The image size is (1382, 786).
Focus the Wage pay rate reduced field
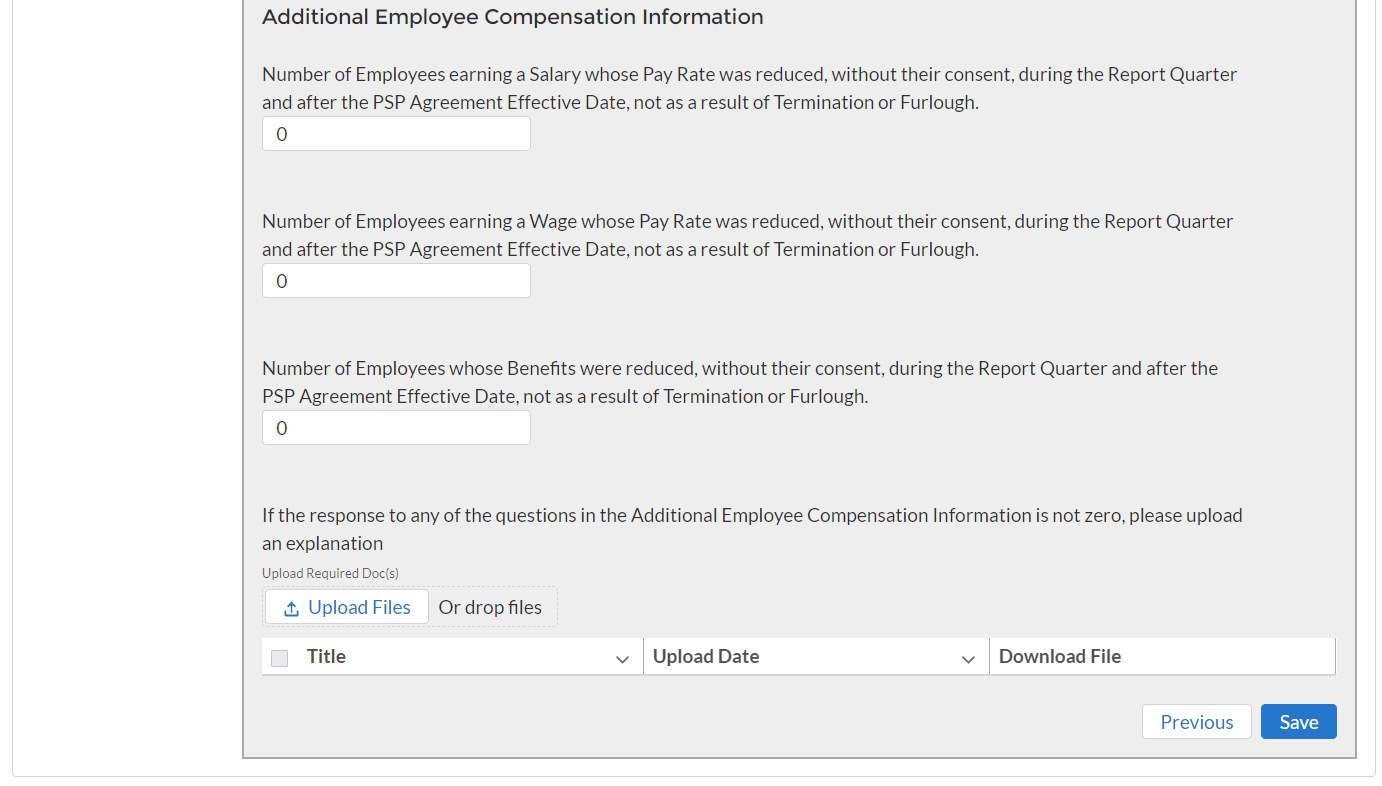point(396,281)
